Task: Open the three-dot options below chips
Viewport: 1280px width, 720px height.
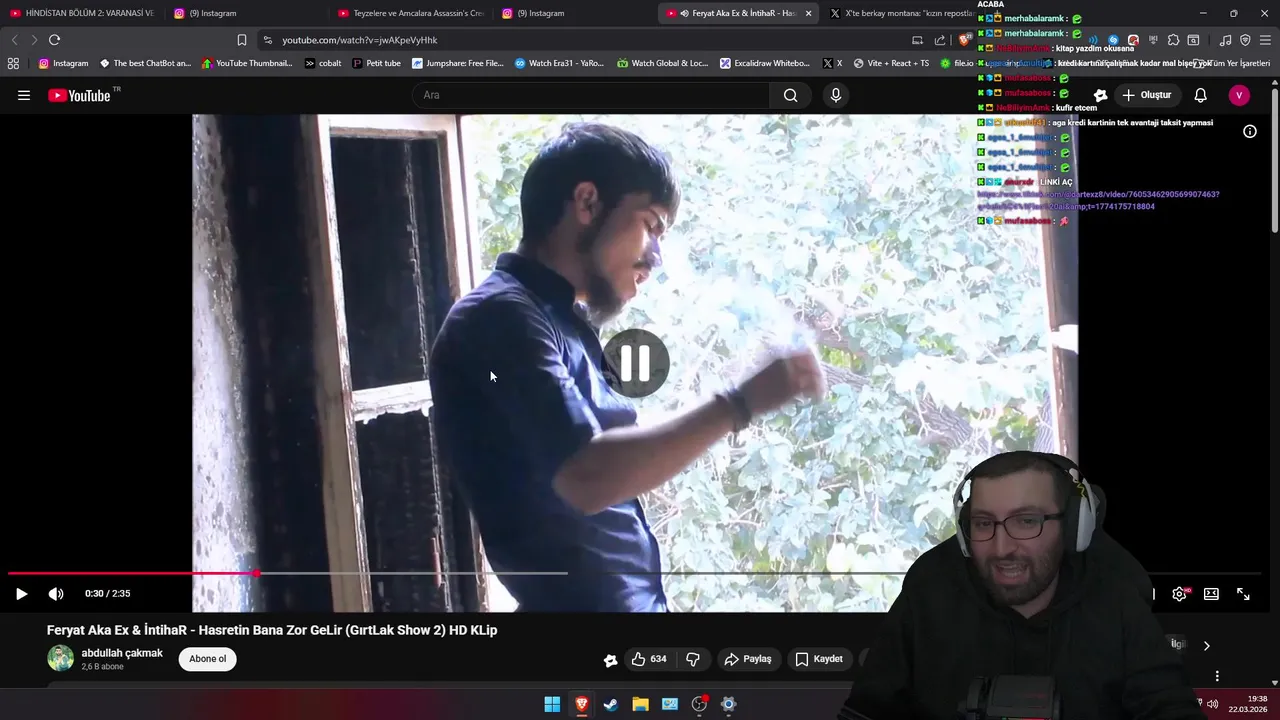Action: click(x=1217, y=676)
